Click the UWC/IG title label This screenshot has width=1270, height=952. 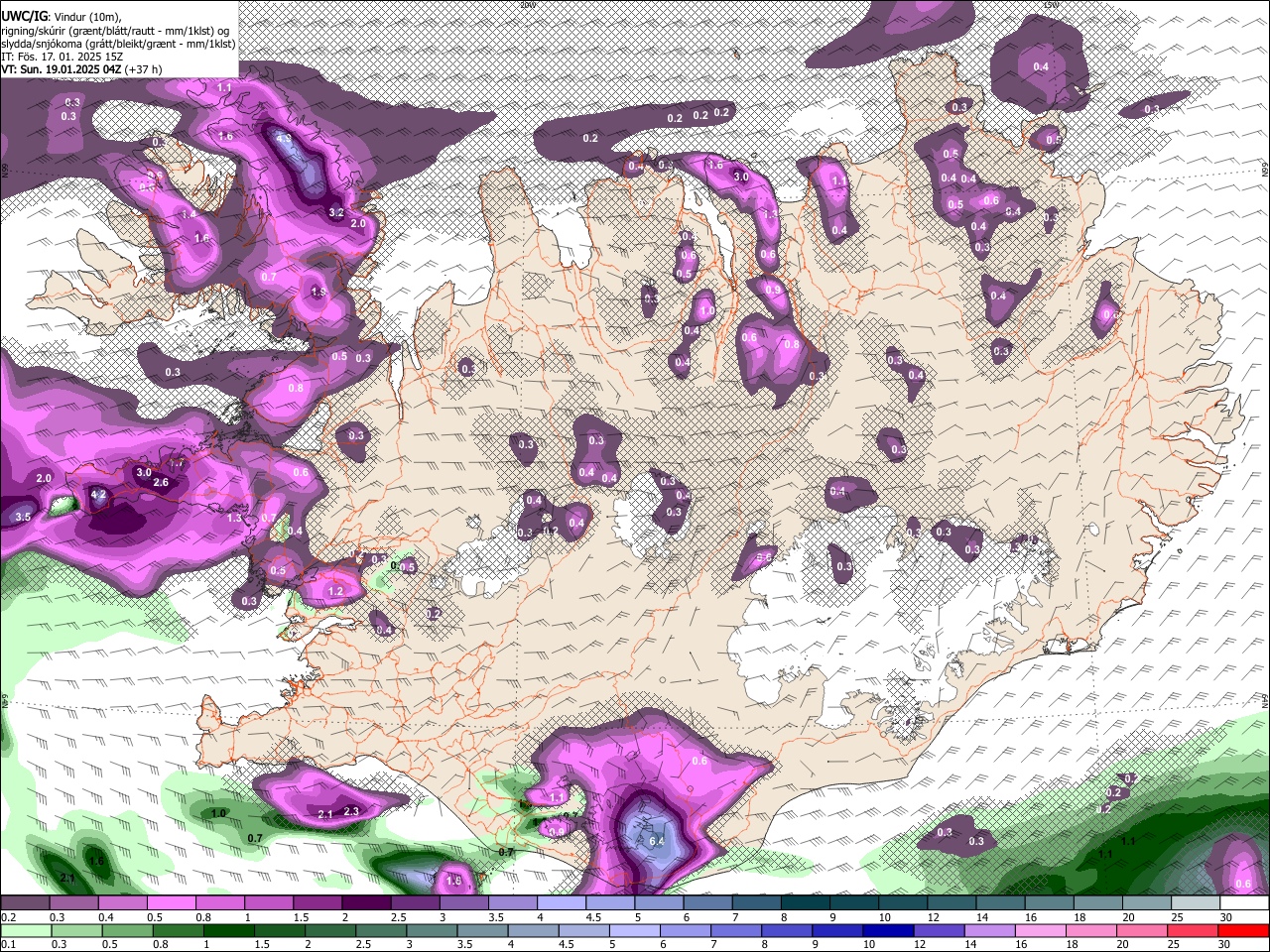click(24, 16)
